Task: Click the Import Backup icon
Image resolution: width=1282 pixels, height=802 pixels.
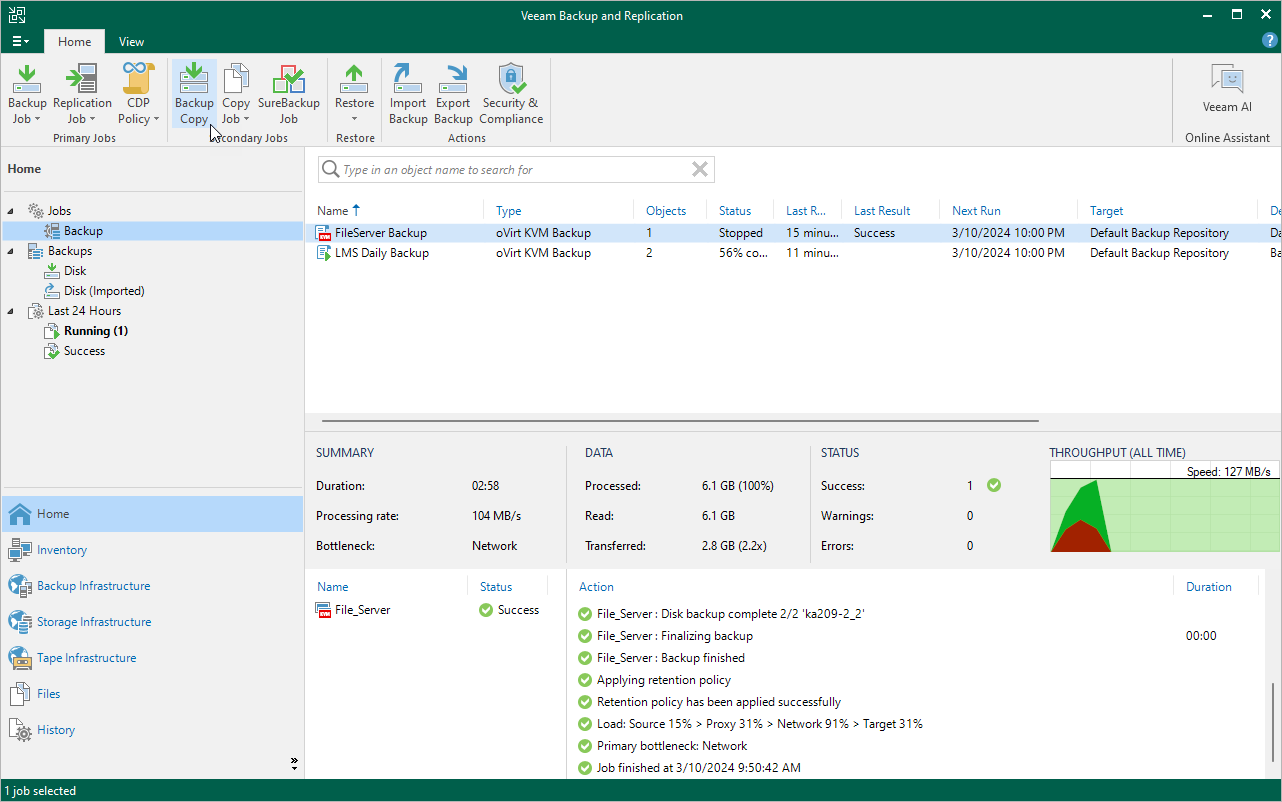Action: click(x=408, y=94)
